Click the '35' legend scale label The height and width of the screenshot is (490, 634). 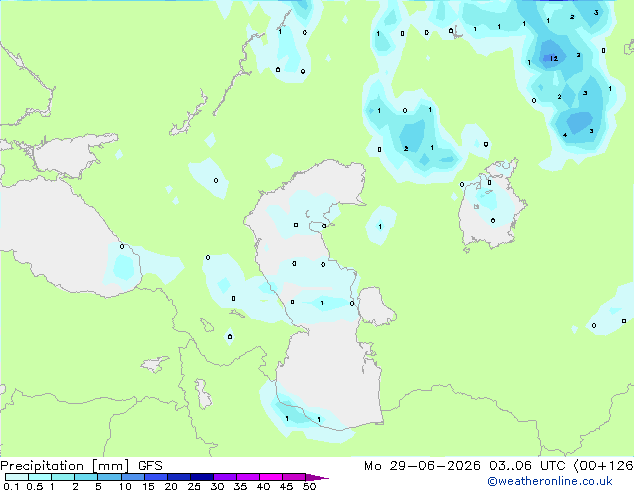(240, 486)
